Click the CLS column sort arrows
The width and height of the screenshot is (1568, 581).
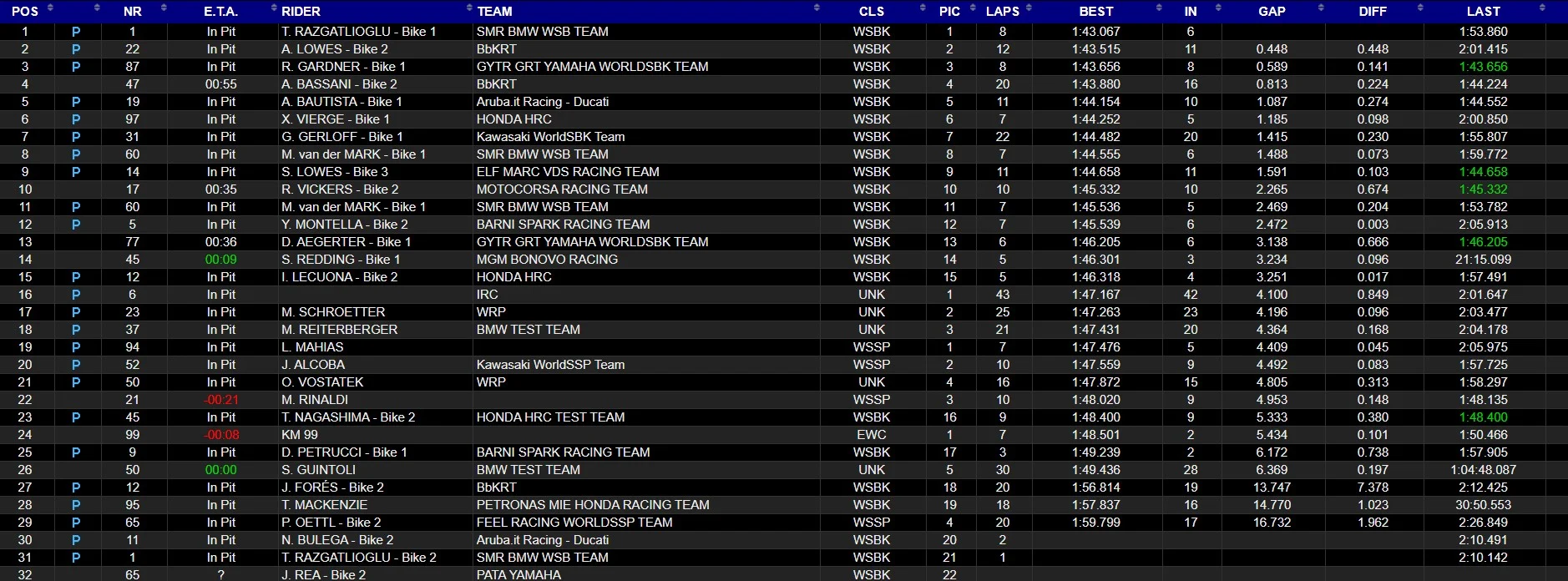click(x=923, y=8)
